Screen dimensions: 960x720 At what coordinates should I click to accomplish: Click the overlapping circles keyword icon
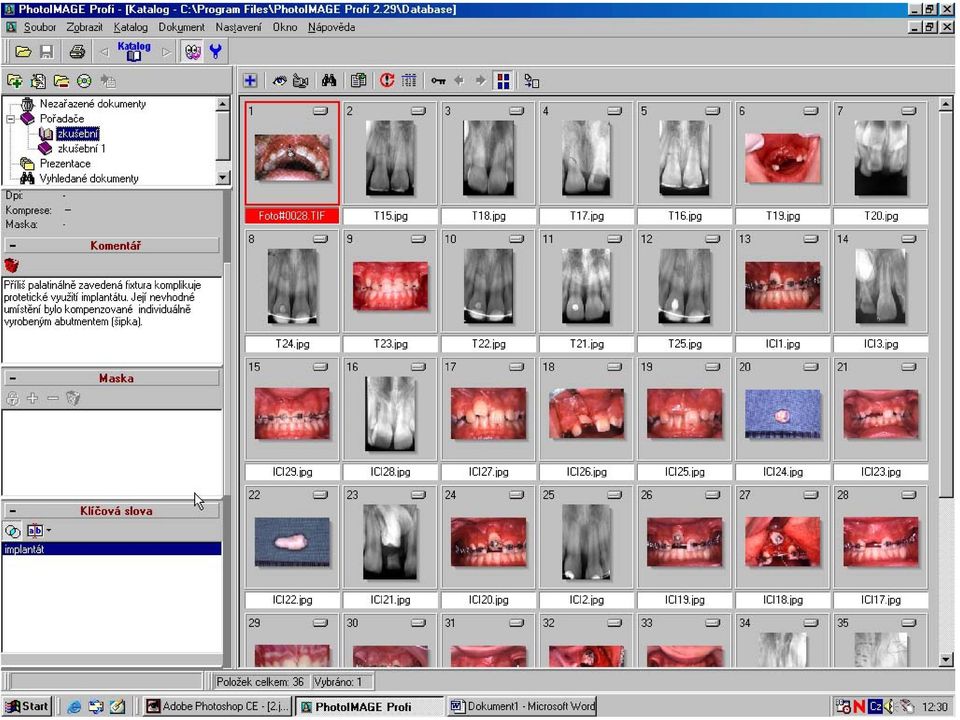pyautogui.click(x=12, y=531)
